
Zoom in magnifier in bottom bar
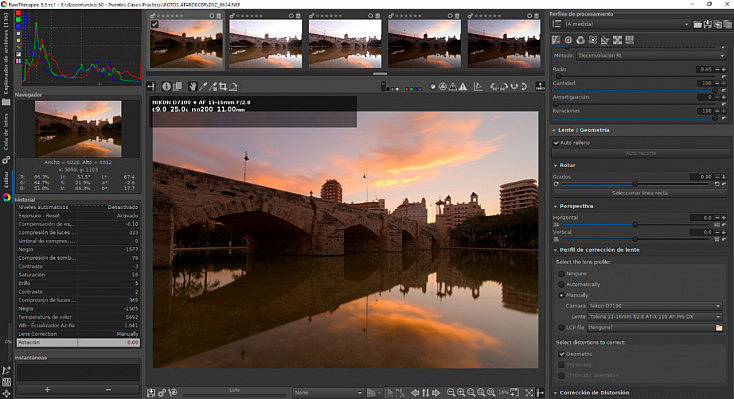461,392
